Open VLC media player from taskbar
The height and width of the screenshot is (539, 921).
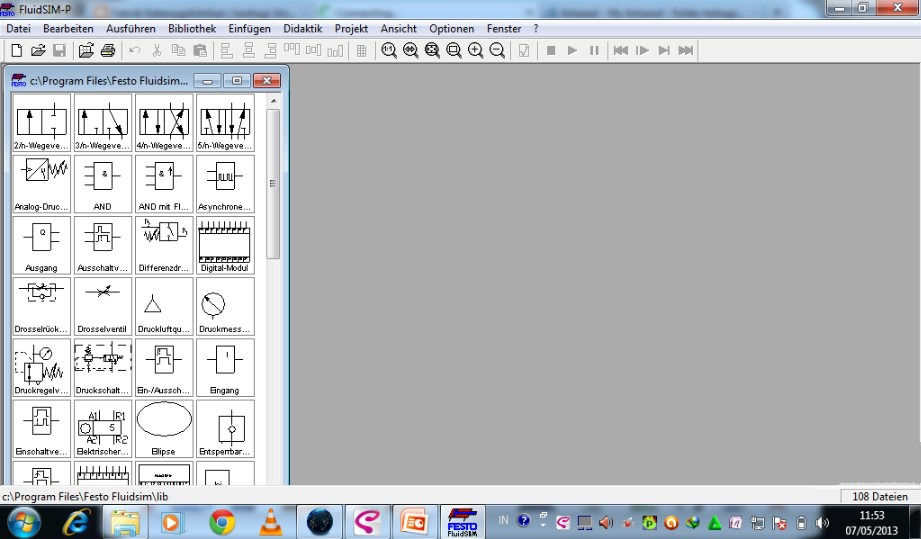coord(270,522)
